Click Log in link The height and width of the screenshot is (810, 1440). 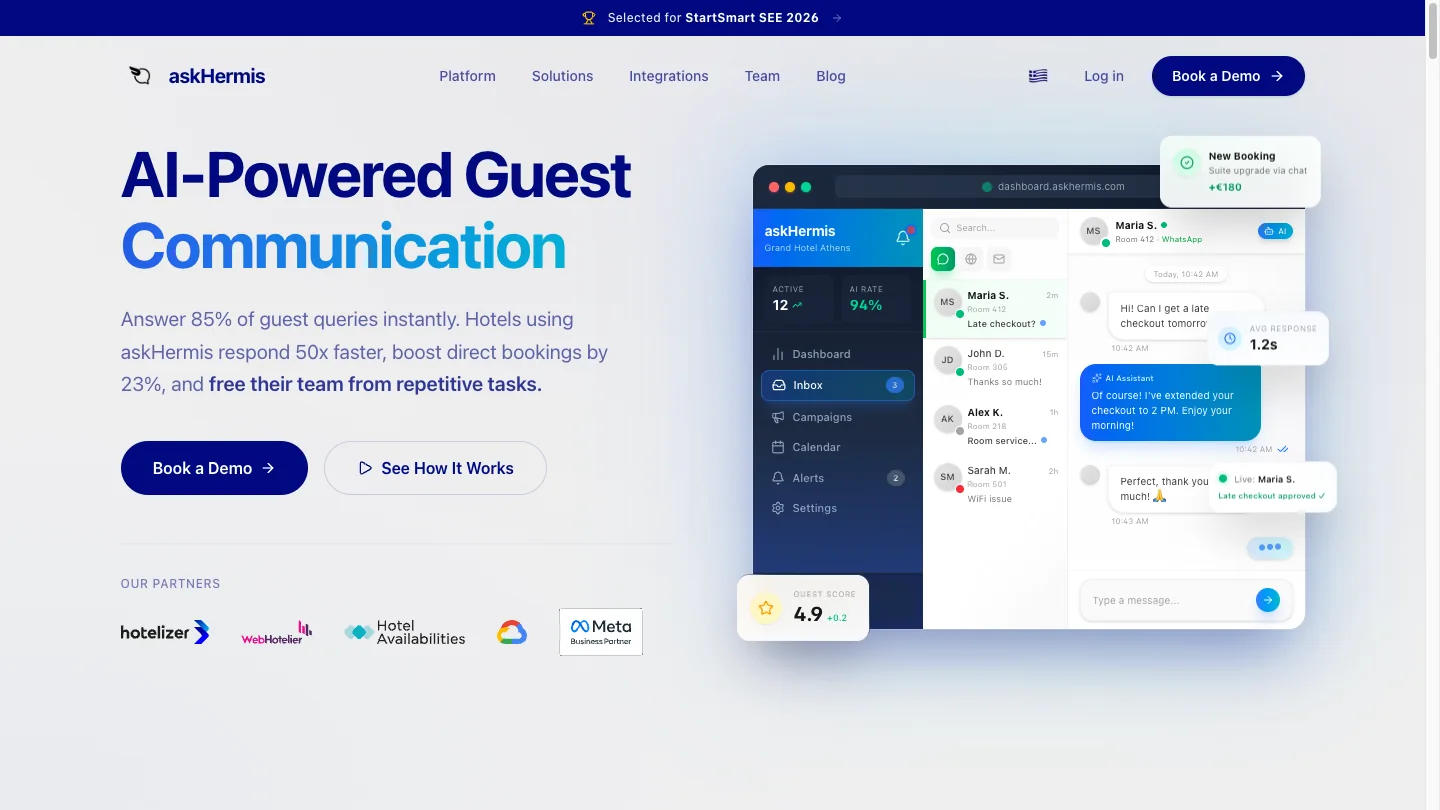click(1104, 76)
